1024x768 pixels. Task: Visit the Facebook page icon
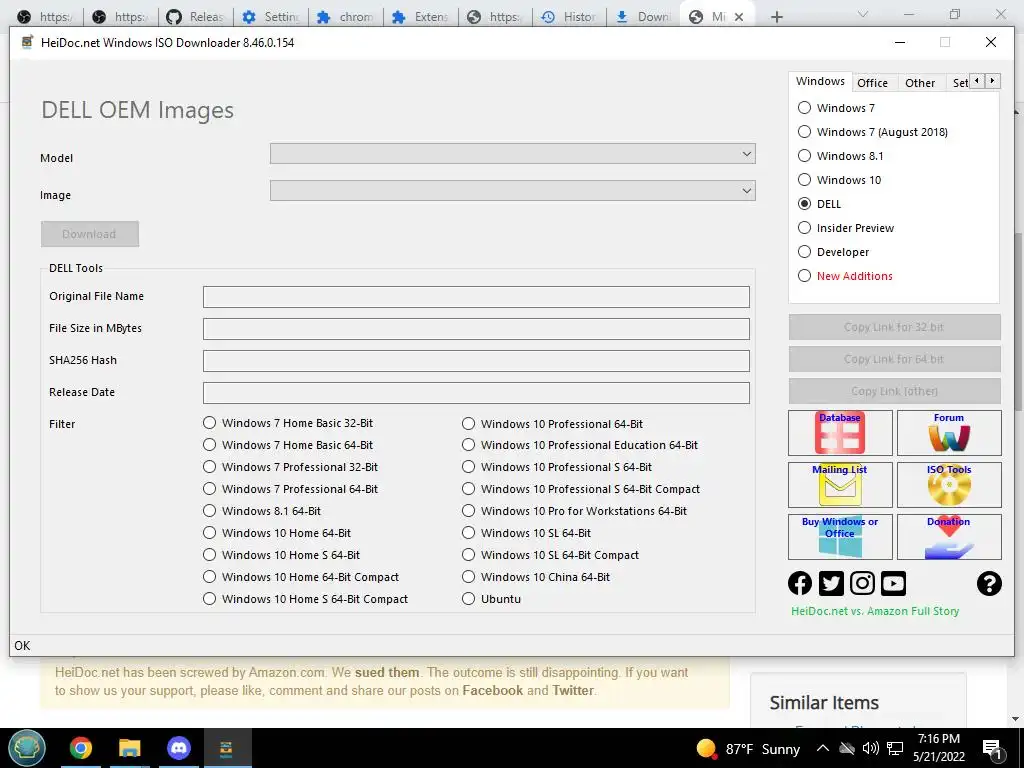tap(800, 583)
